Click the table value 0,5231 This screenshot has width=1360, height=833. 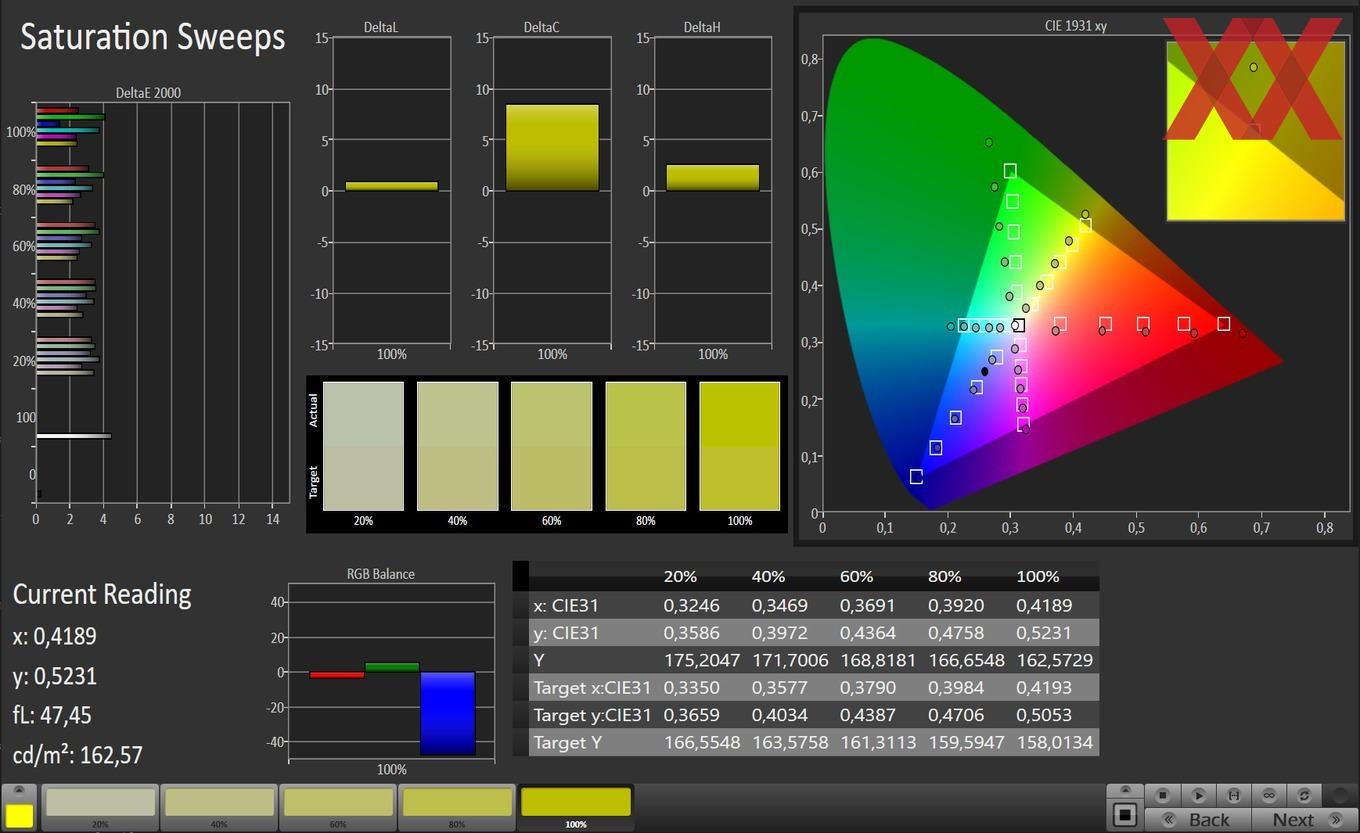click(x=1043, y=633)
